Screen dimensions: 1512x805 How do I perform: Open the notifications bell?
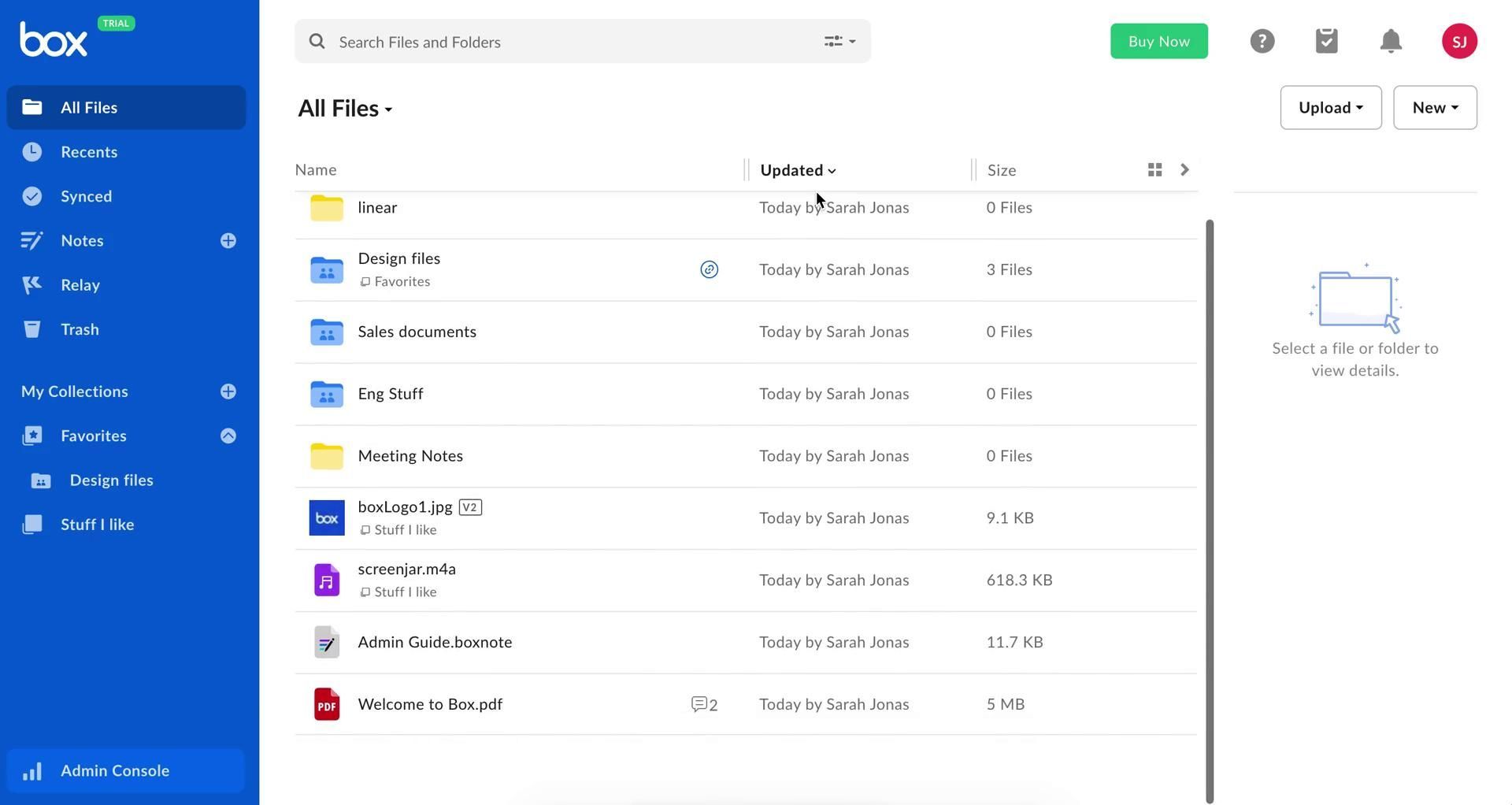tap(1391, 41)
